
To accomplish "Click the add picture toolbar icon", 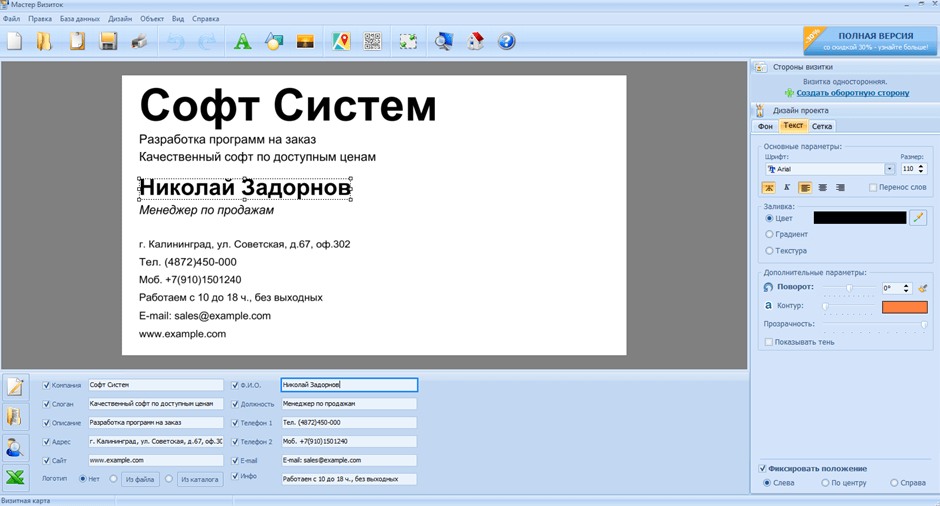I will [306, 42].
